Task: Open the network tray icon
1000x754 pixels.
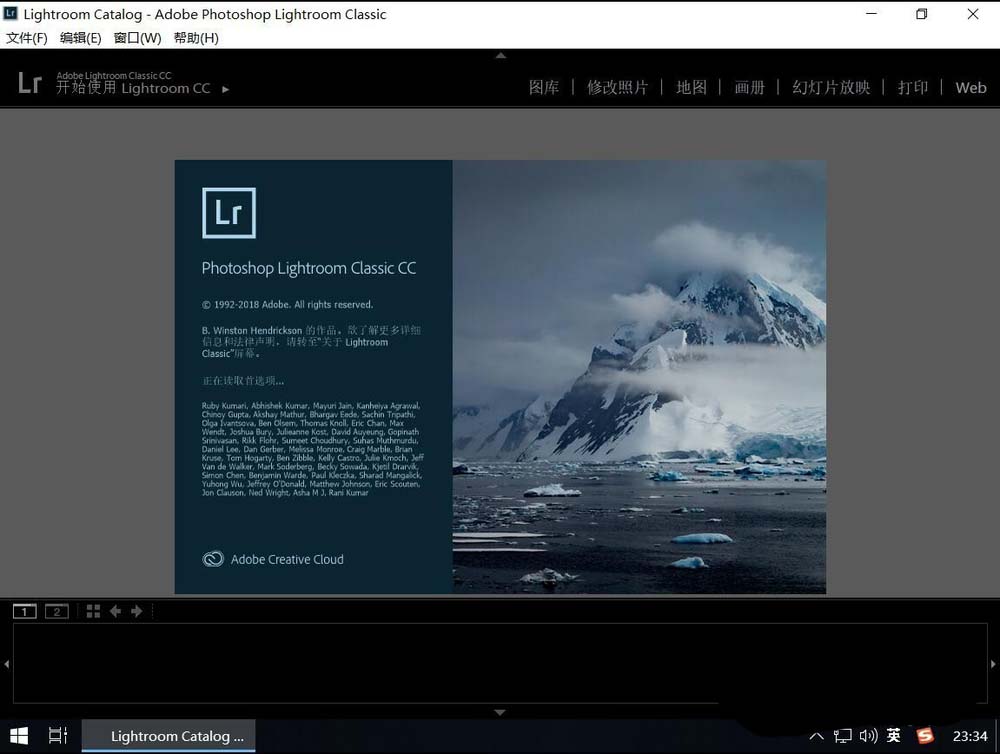Action: pos(842,736)
